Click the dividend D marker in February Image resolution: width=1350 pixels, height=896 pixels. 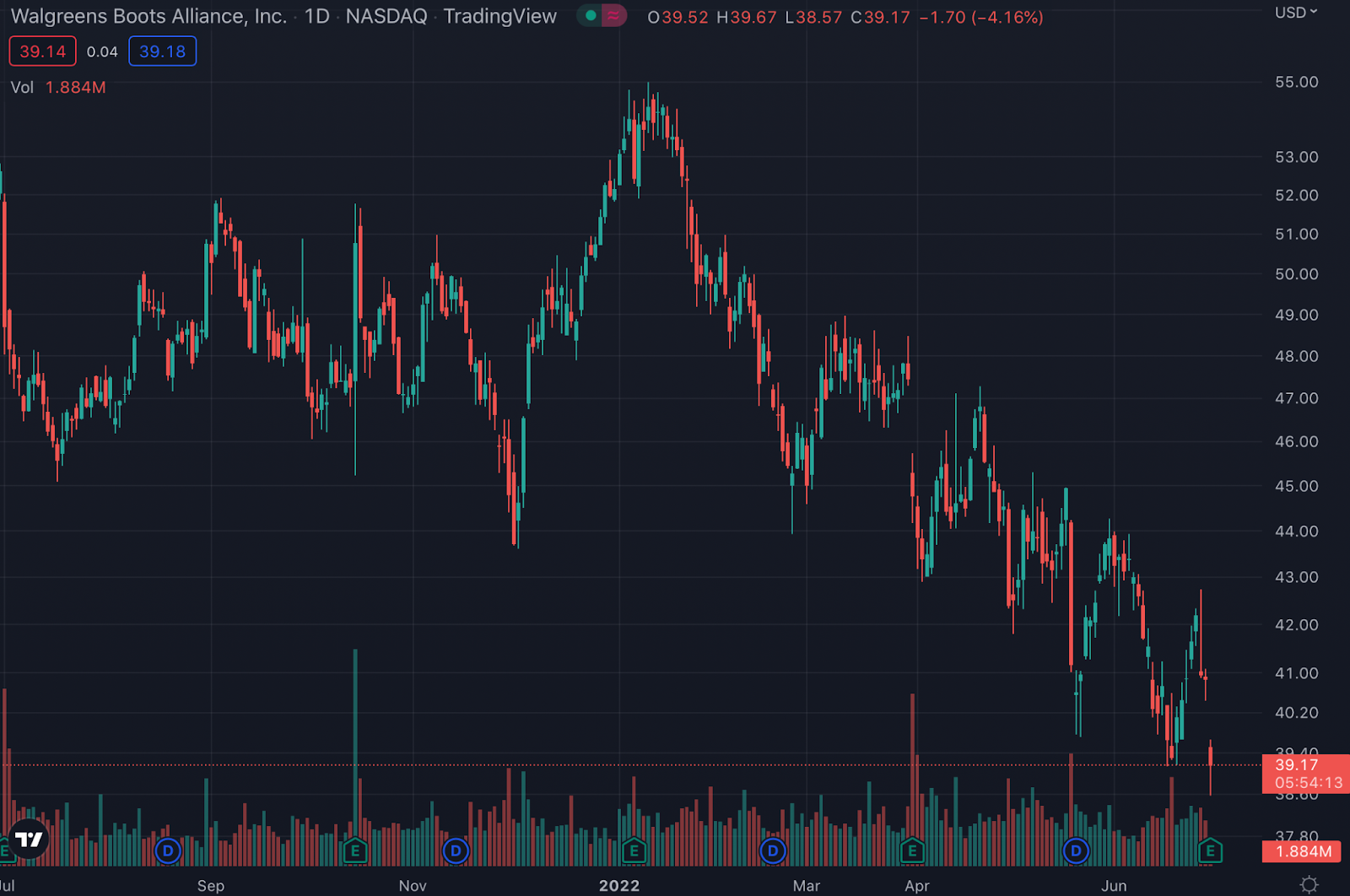pos(772,850)
